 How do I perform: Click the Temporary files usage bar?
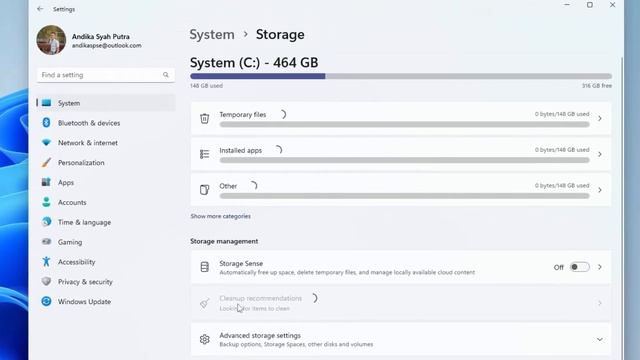coord(404,124)
